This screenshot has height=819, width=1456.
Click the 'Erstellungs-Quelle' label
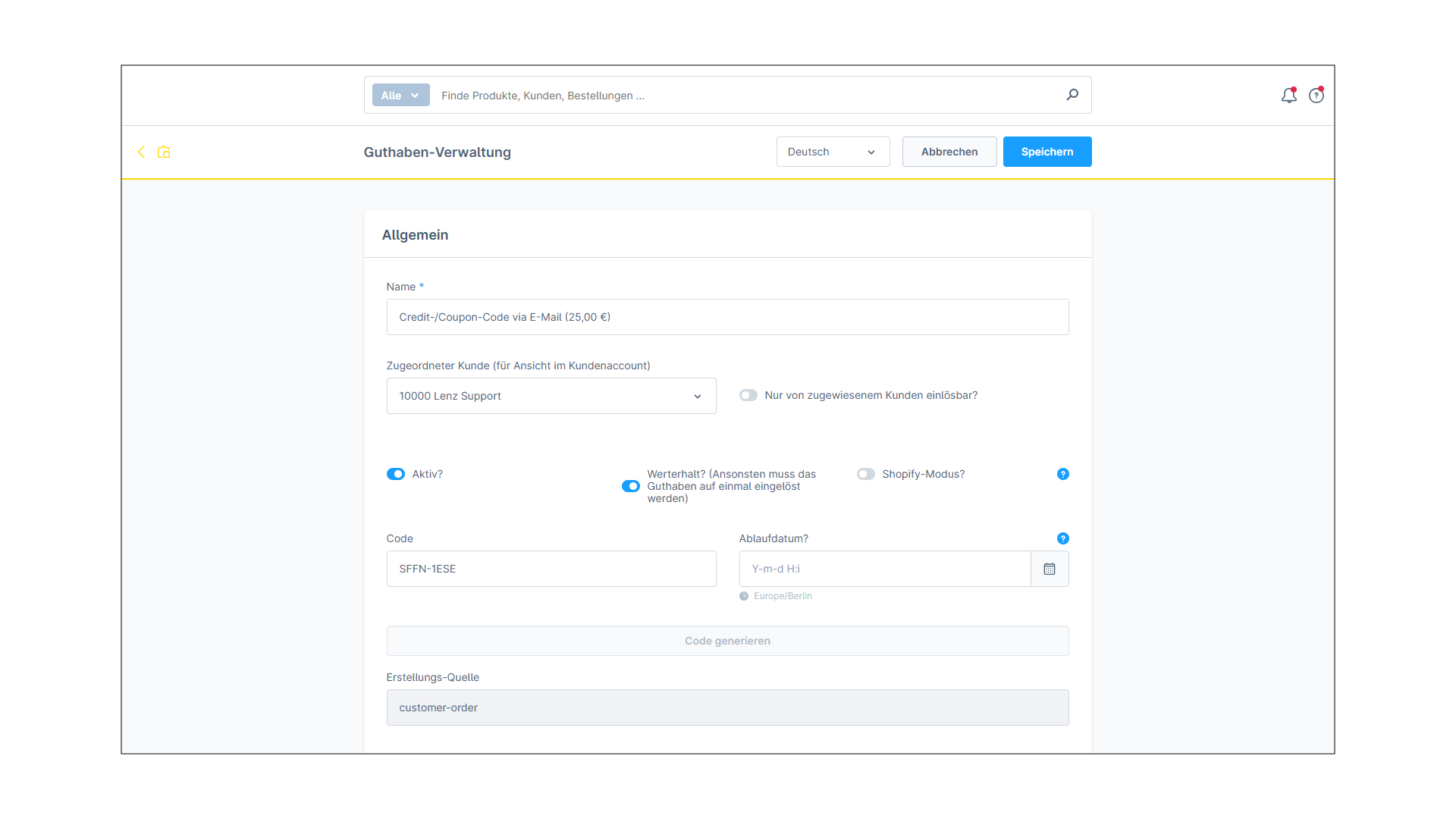(x=433, y=677)
